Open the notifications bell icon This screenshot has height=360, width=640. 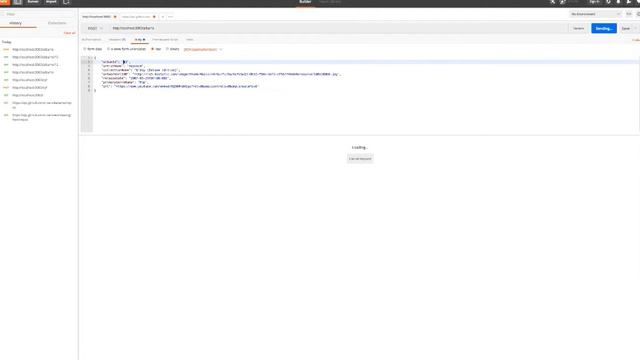pos(618,2)
